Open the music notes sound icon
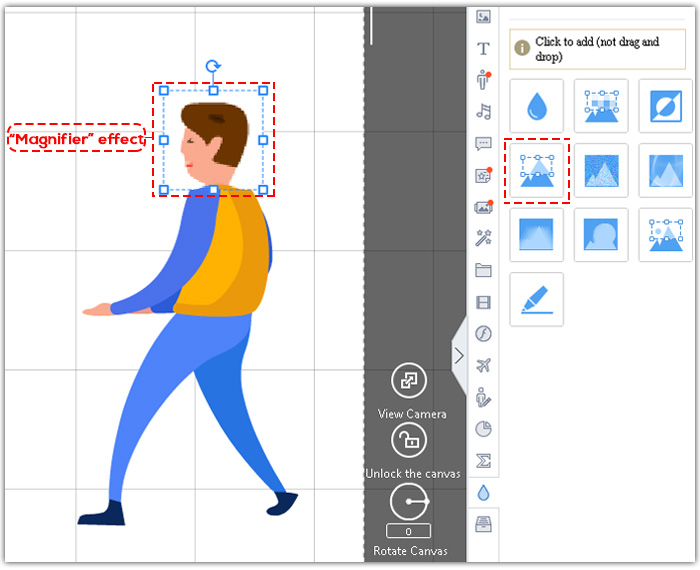 (x=483, y=111)
